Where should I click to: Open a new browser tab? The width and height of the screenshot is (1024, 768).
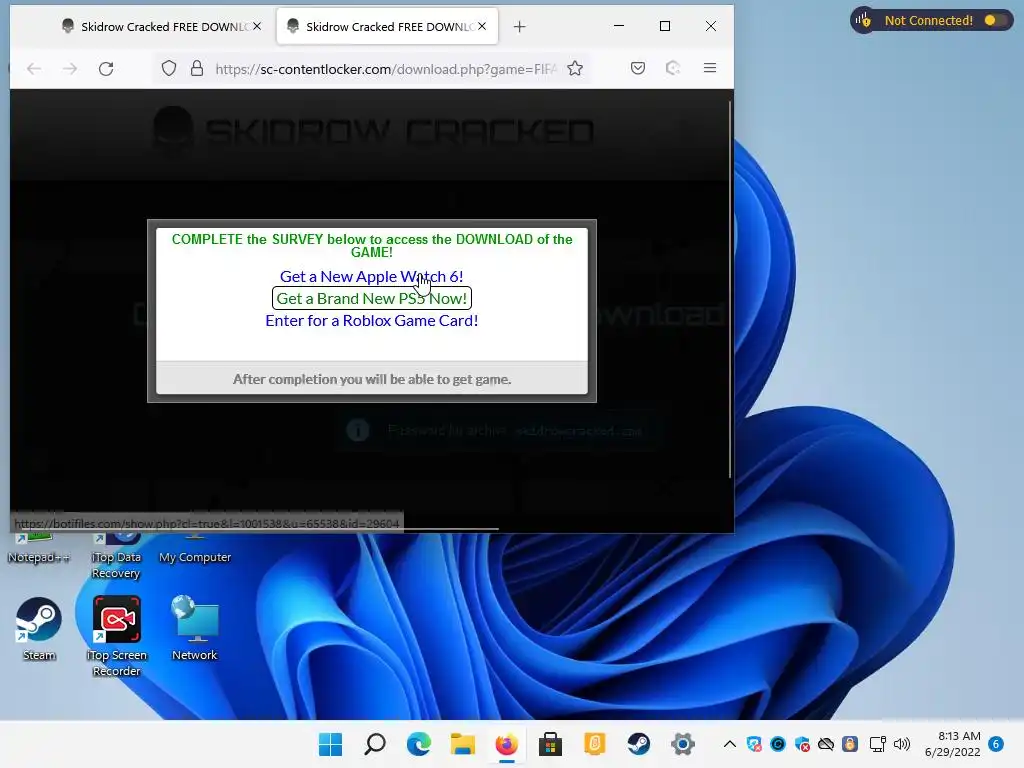coord(519,27)
